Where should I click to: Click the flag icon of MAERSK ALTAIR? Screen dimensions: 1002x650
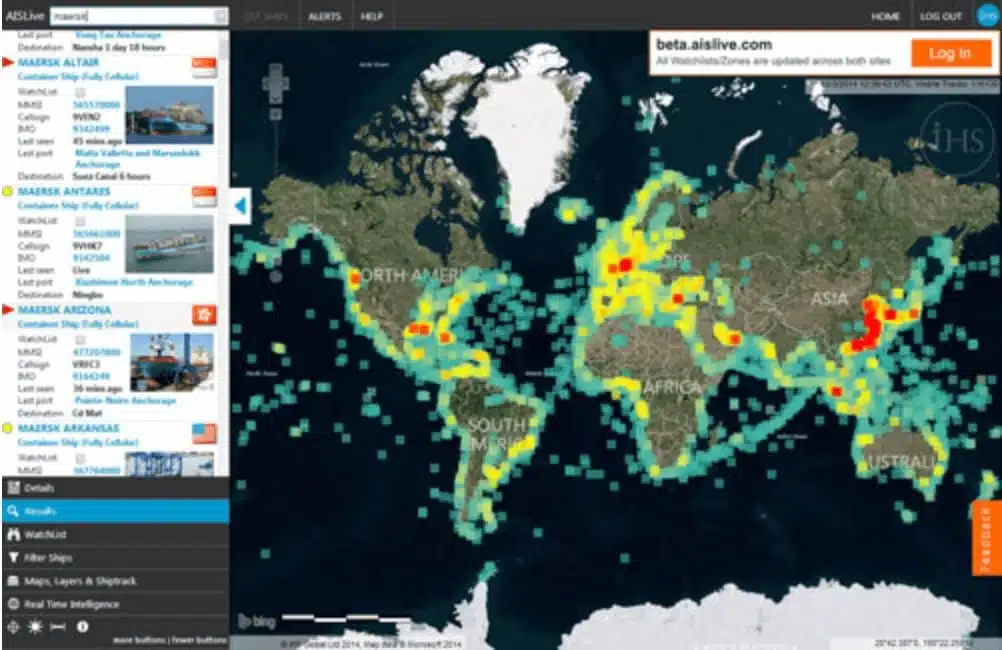[204, 67]
